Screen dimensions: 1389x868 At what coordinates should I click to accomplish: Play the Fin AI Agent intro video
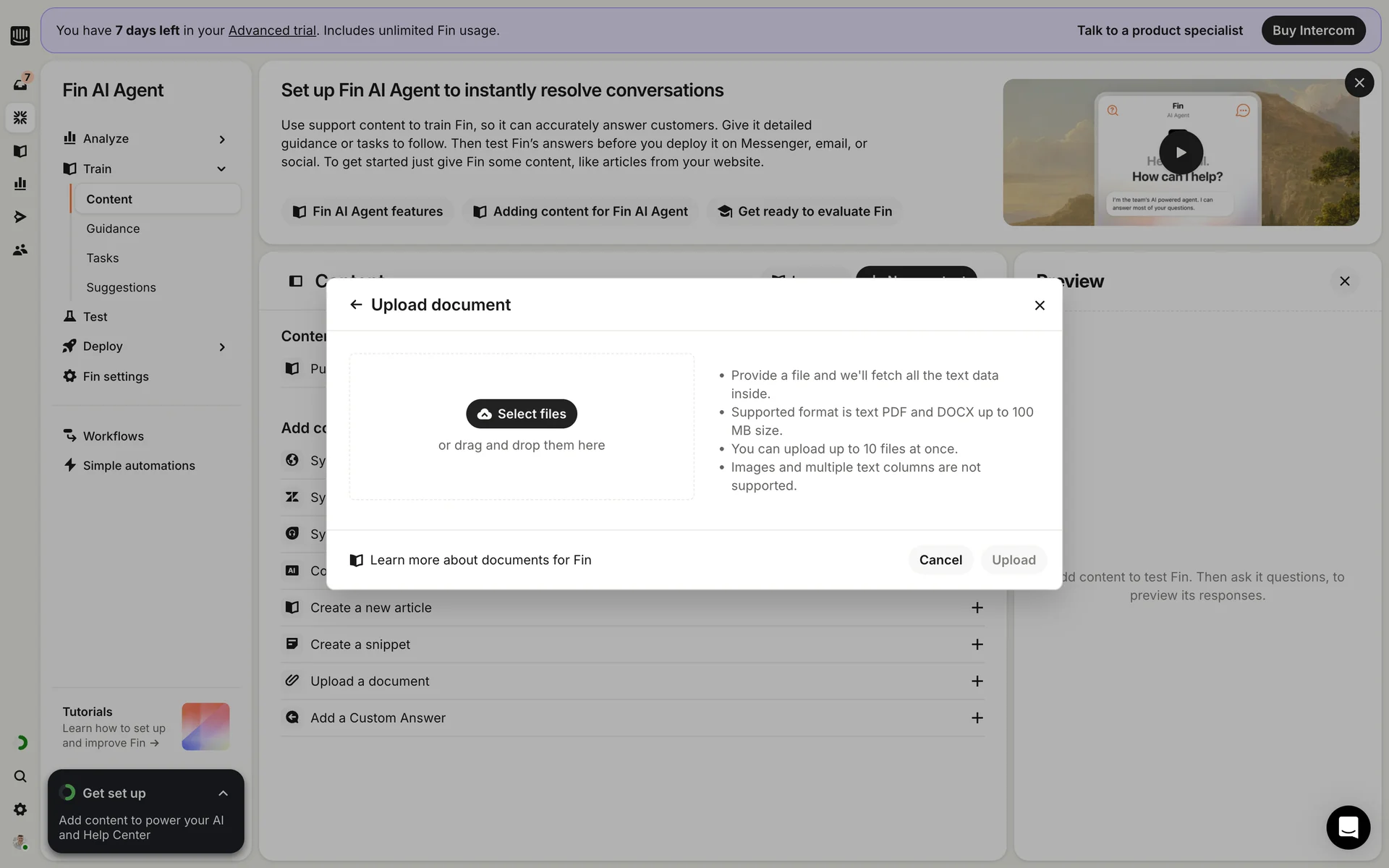coord(1181,152)
